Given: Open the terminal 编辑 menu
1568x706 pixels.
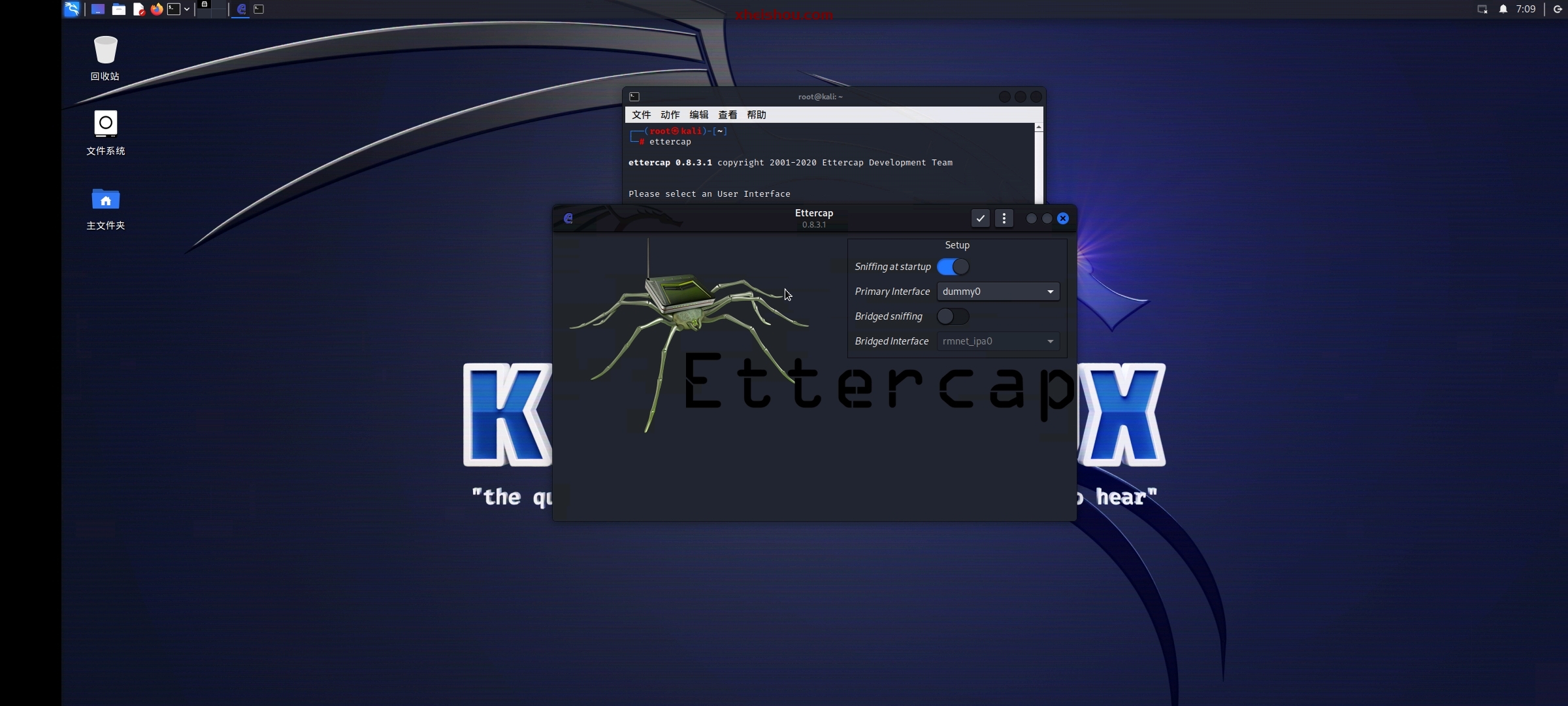Looking at the screenshot, I should click(x=698, y=114).
